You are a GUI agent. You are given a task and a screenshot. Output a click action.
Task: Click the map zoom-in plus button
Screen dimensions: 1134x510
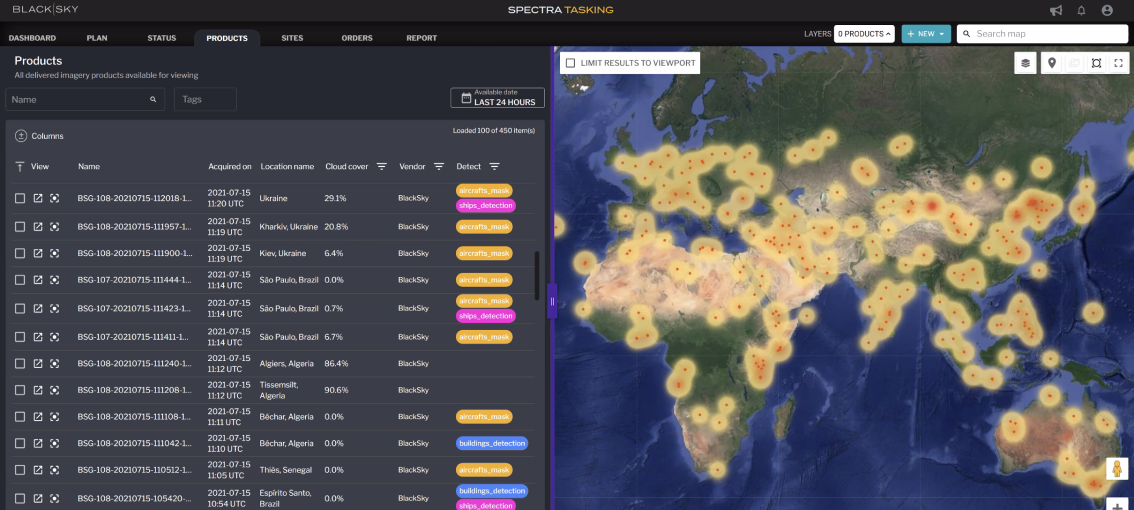point(1117,504)
